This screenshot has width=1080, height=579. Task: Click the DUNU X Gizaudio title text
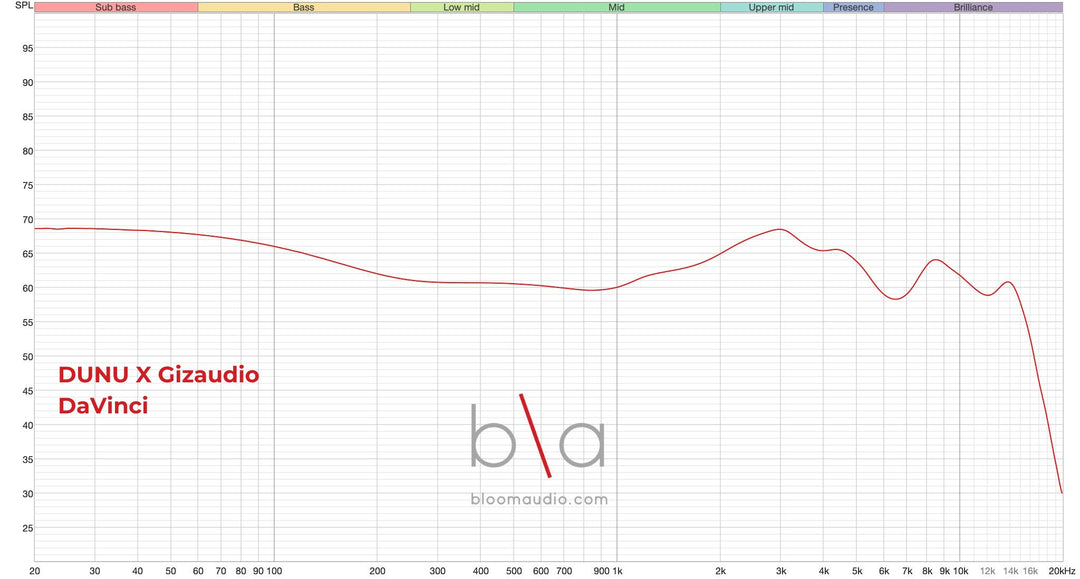pos(158,375)
